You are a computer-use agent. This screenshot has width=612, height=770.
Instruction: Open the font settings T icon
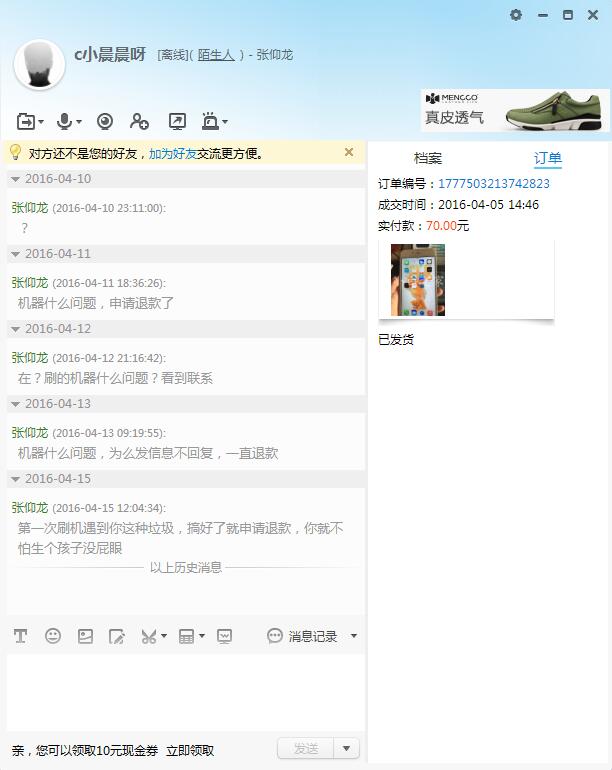point(20,636)
